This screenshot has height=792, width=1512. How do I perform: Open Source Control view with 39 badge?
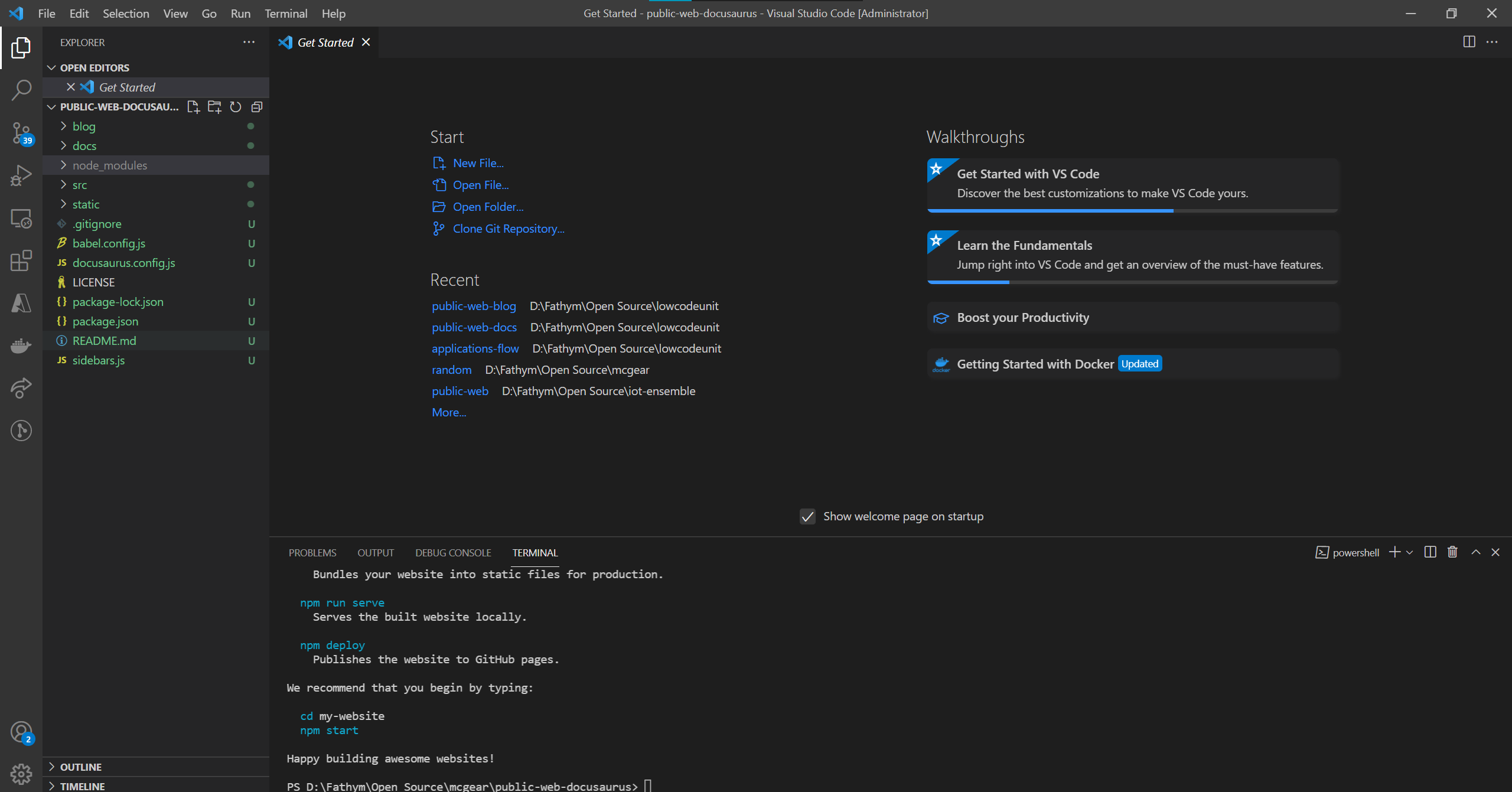(21, 133)
